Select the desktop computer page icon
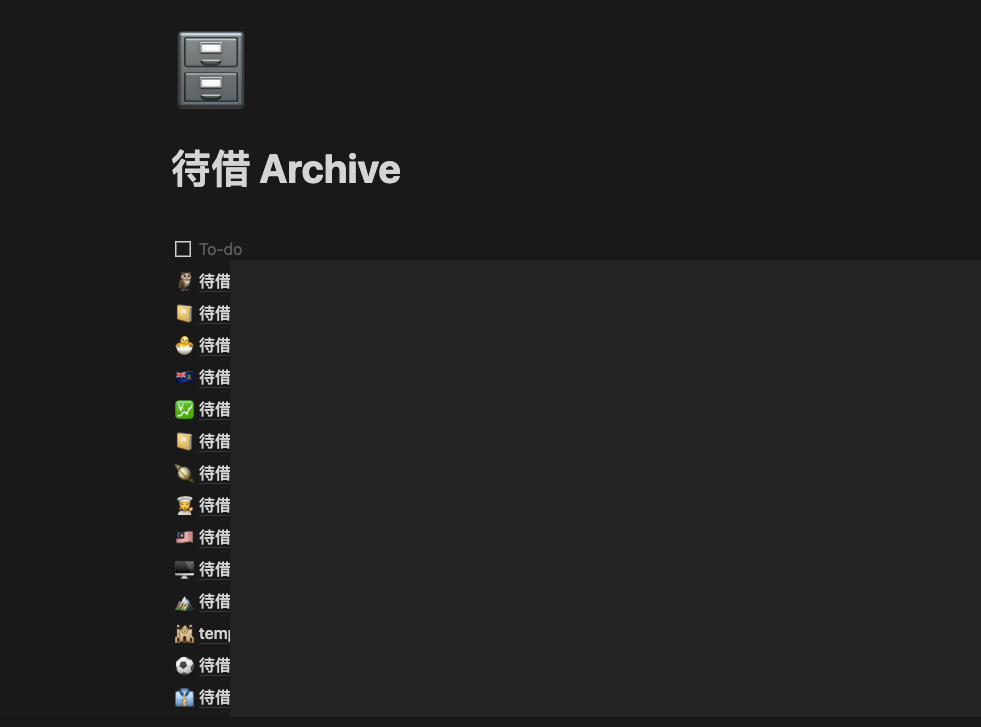Image resolution: width=981 pixels, height=727 pixels. tap(184, 569)
